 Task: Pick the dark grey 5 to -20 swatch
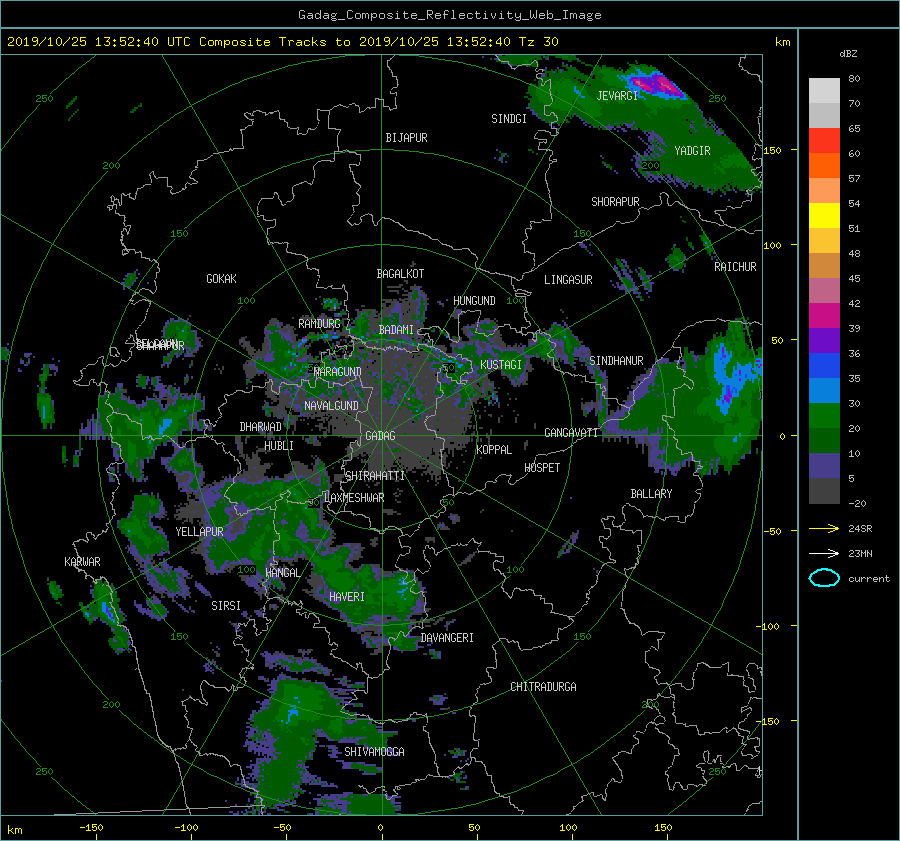tap(824, 490)
